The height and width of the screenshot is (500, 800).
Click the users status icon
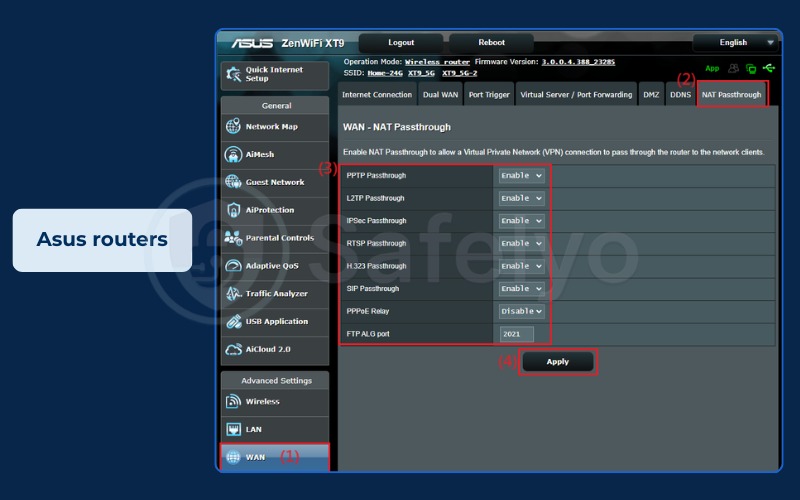pos(733,68)
